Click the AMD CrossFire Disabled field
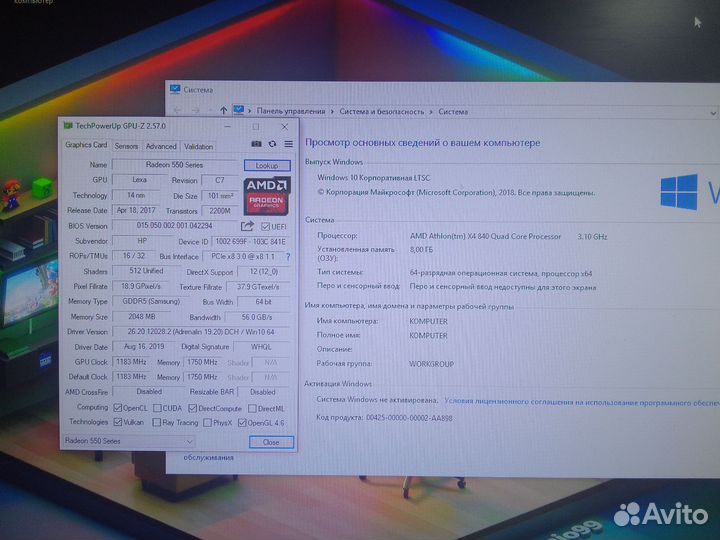The image size is (720, 540). [x=149, y=392]
